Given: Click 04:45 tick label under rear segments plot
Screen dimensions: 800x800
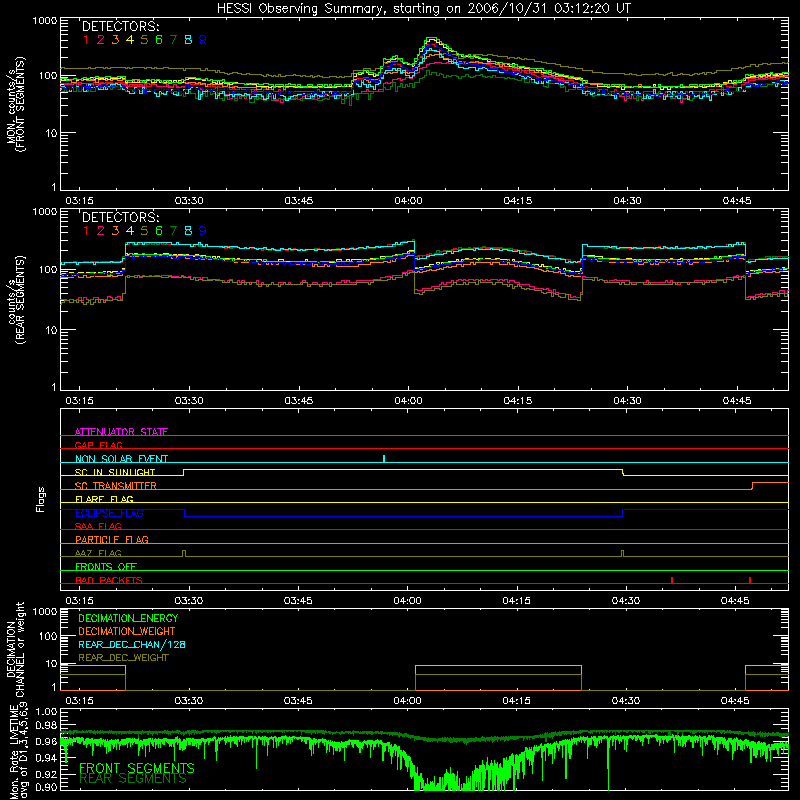Looking at the screenshot, I should tap(737, 401).
